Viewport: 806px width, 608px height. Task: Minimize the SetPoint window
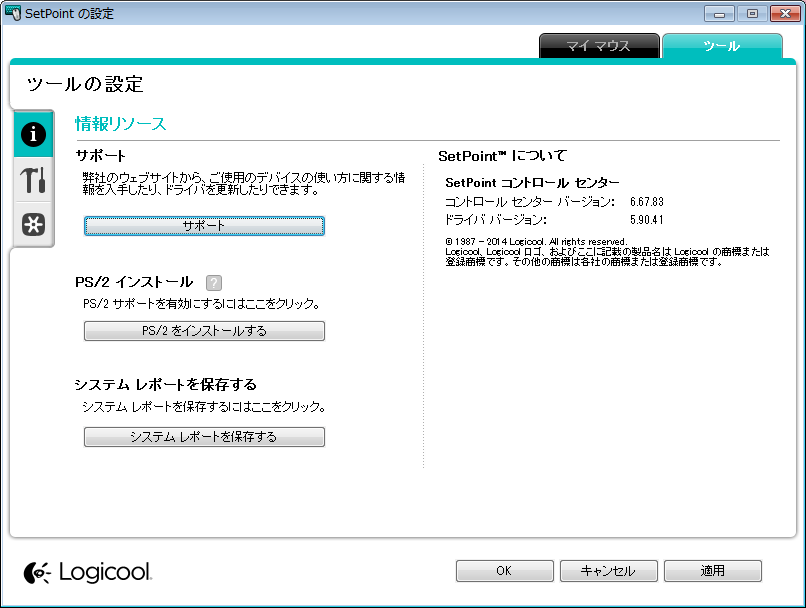(x=719, y=13)
